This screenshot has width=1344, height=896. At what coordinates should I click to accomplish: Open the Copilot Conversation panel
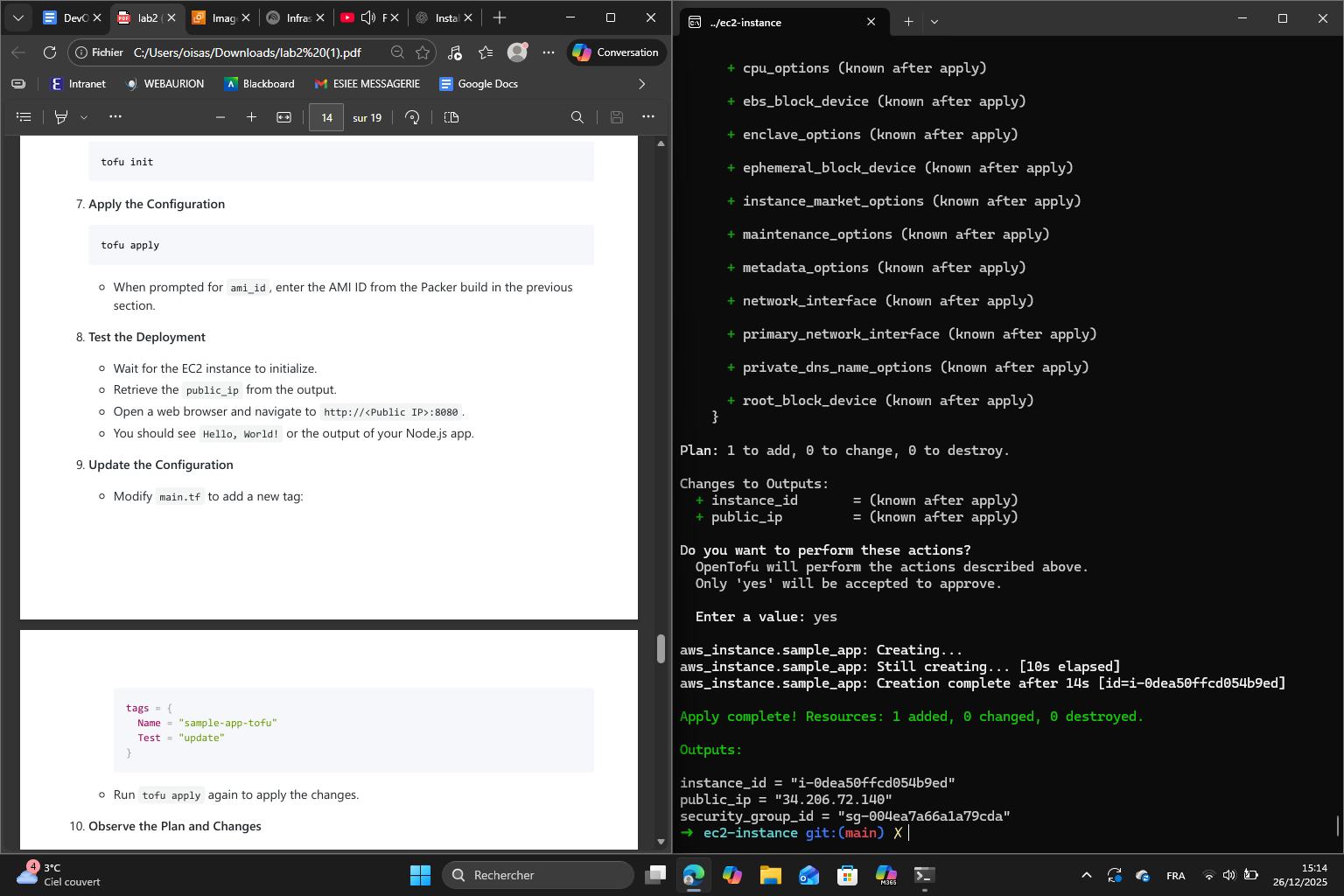click(616, 52)
